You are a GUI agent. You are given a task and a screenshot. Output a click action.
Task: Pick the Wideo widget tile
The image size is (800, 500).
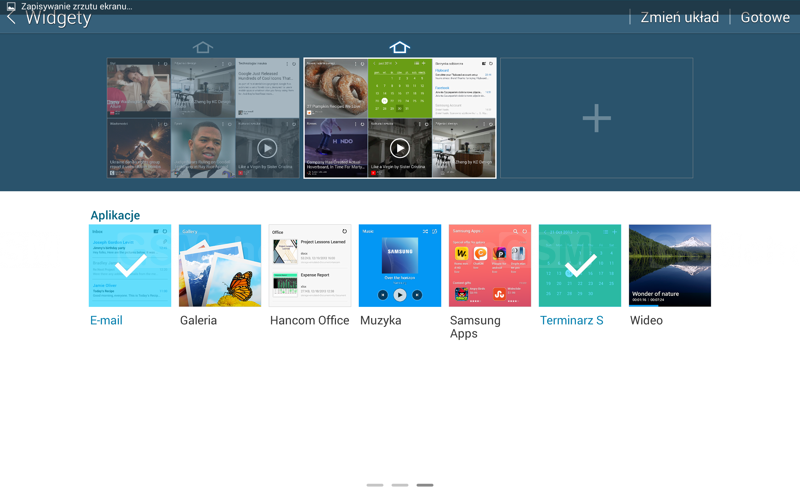tap(669, 265)
